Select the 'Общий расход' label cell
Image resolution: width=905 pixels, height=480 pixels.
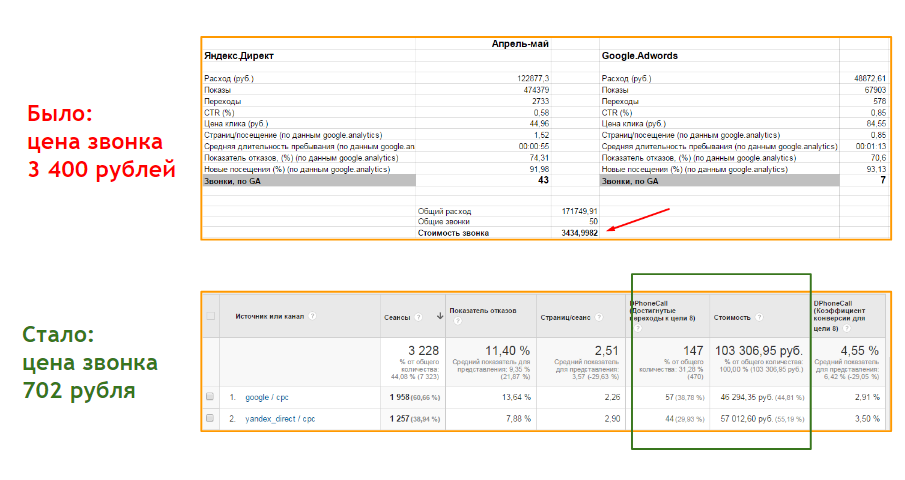pyautogui.click(x=444, y=211)
